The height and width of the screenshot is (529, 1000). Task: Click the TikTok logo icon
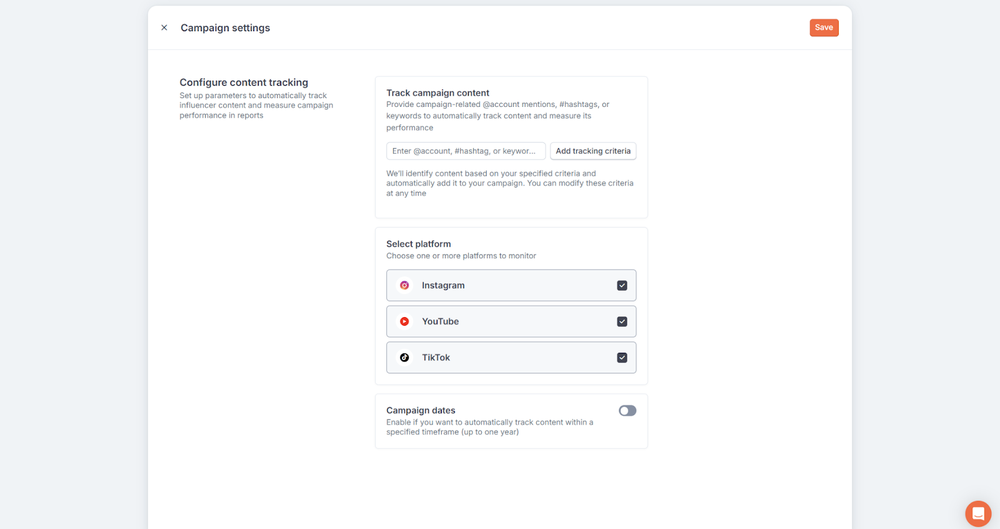click(404, 357)
